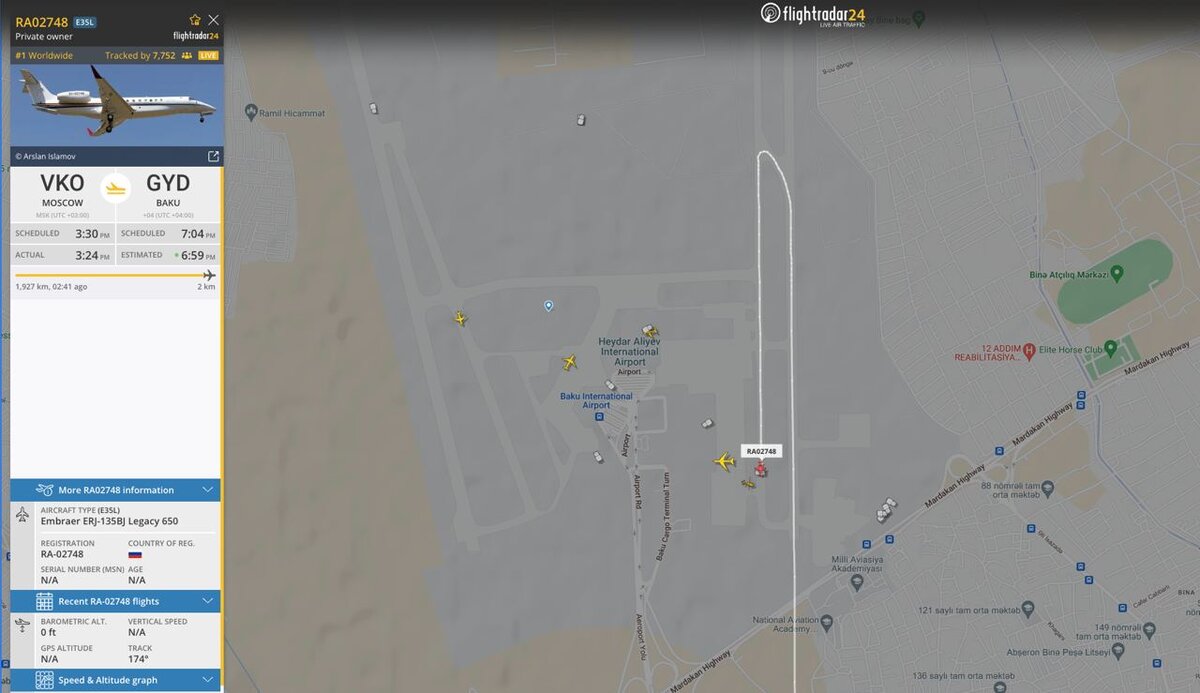The image size is (1200, 693).
Task: Click the E35L aircraft type badge
Action: [85, 21]
